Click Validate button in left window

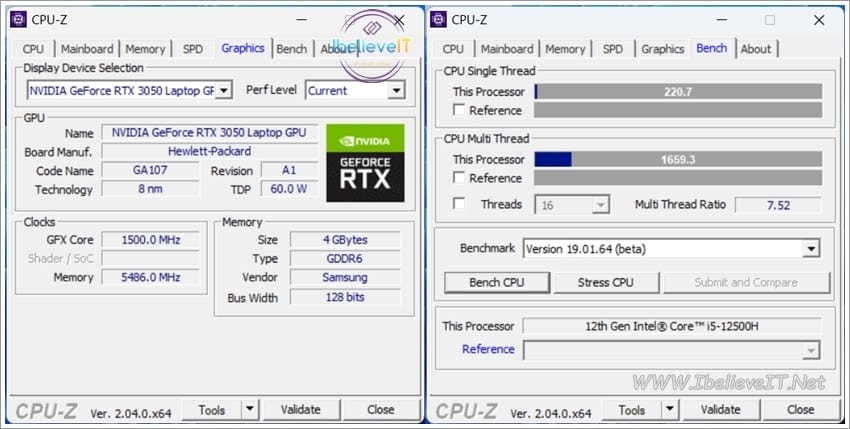(x=300, y=409)
